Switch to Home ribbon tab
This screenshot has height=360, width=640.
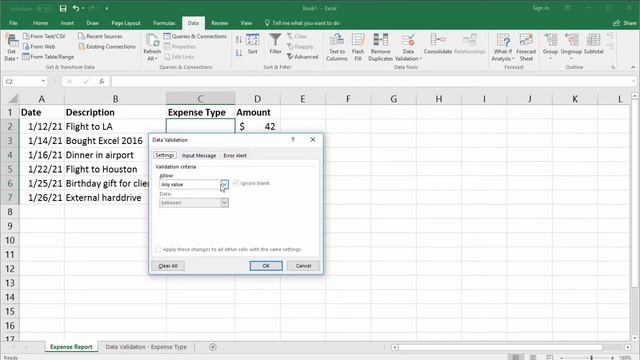tap(40, 23)
